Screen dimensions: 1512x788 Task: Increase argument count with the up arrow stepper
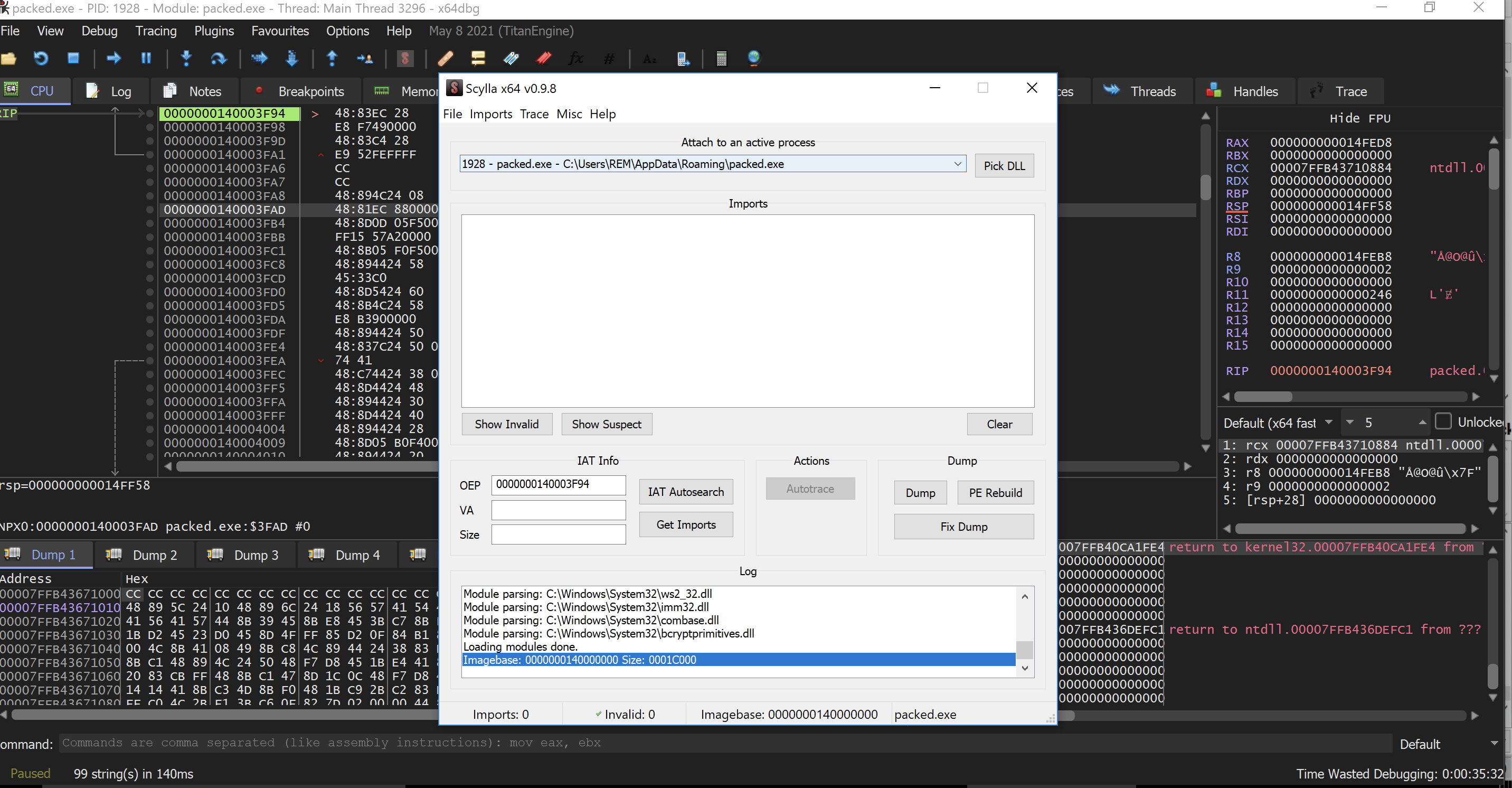(x=1422, y=422)
